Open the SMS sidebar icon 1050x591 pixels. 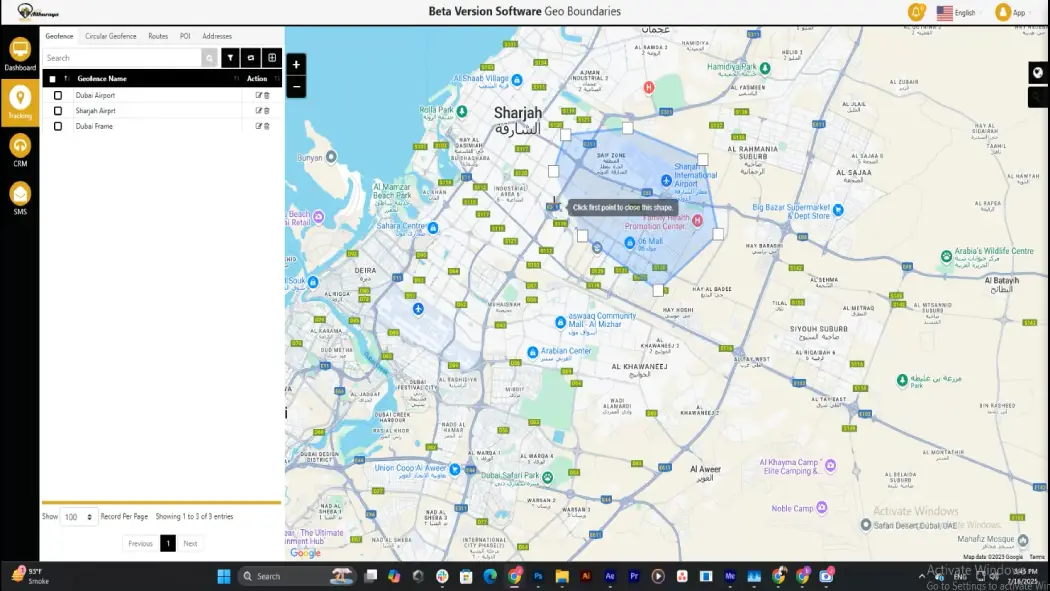click(x=20, y=199)
